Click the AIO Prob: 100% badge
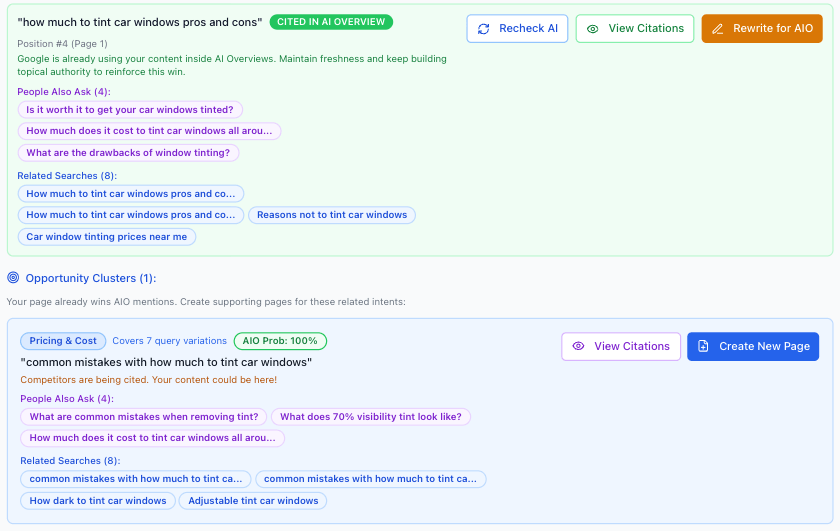Screen dimensions: 840x531 [280, 341]
